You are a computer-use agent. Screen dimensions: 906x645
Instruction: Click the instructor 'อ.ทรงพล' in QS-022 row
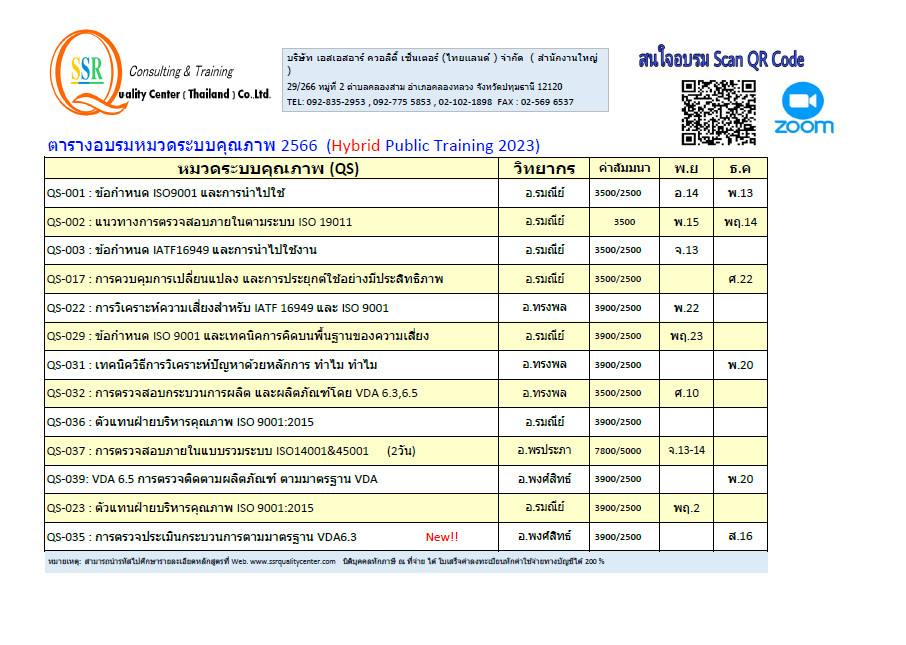click(544, 307)
